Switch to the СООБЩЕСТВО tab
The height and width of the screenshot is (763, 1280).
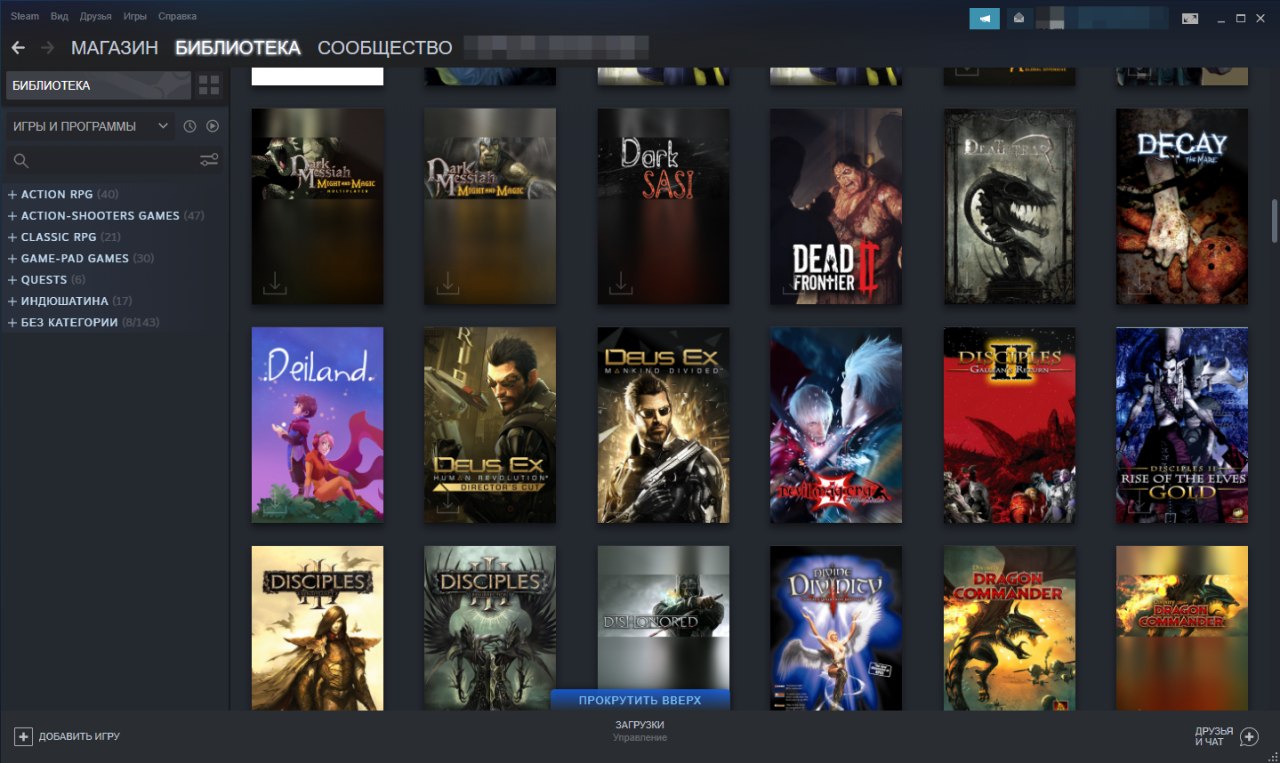(385, 48)
